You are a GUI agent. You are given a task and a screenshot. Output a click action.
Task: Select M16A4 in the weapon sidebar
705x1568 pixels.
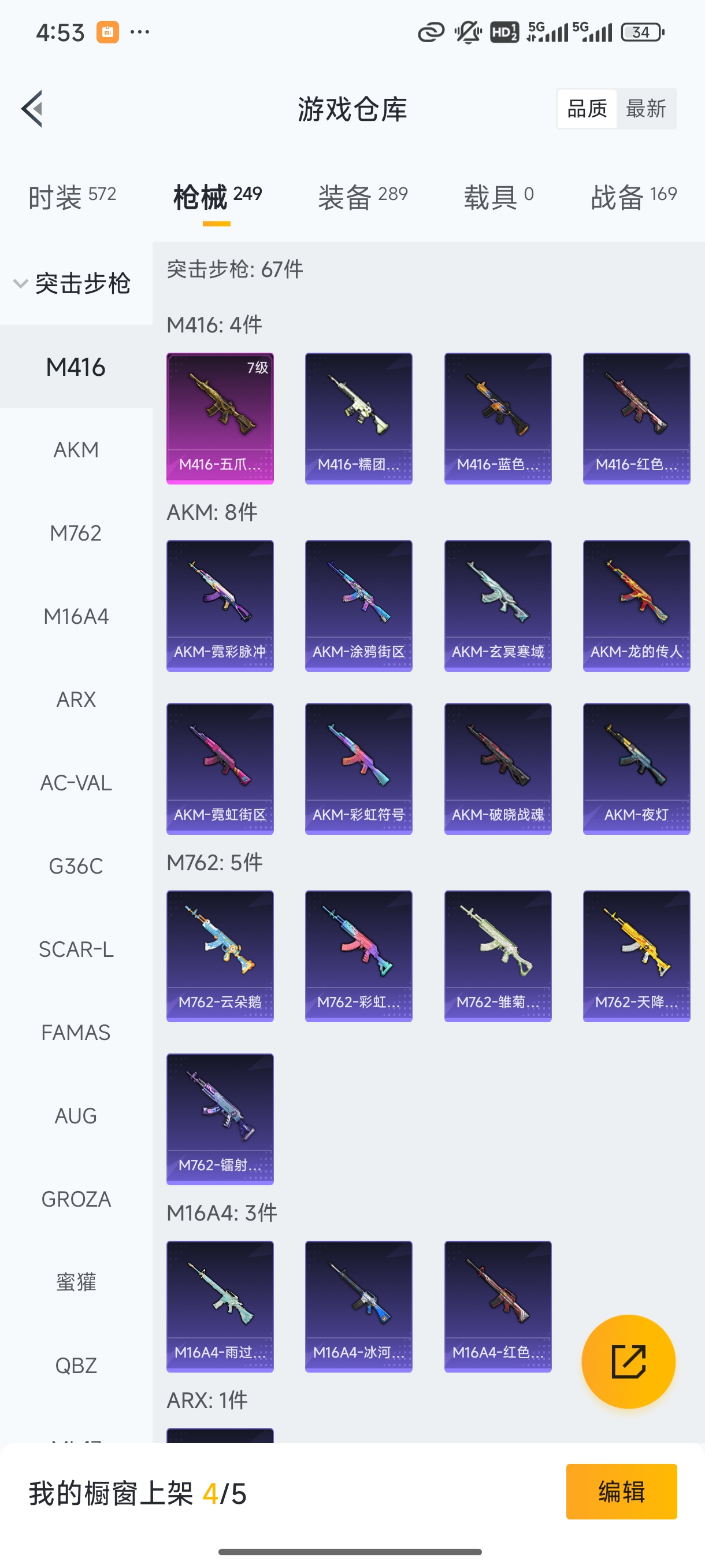pos(76,616)
